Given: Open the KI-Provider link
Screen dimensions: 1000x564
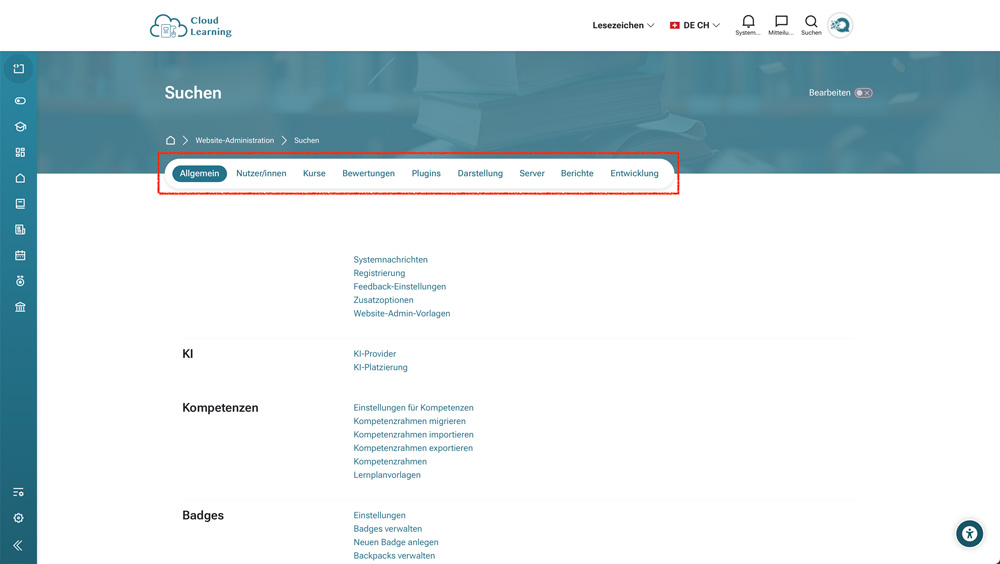Looking at the screenshot, I should 375,354.
